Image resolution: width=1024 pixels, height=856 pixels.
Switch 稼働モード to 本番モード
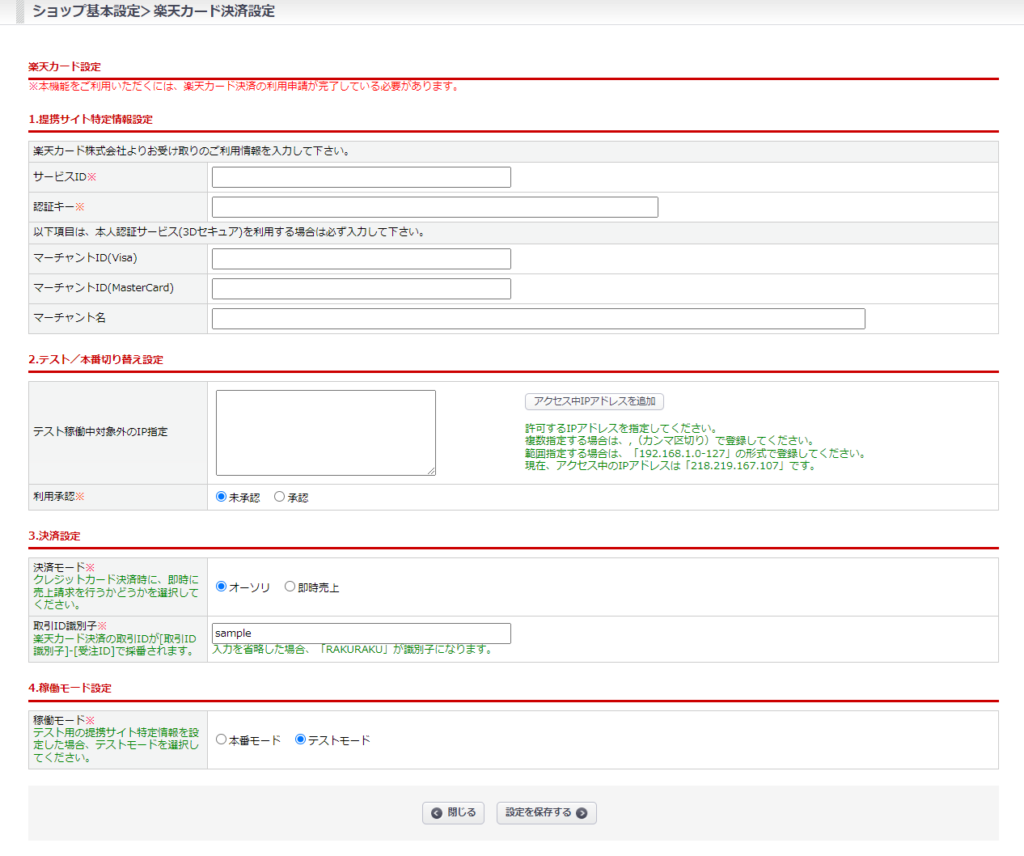(222, 740)
